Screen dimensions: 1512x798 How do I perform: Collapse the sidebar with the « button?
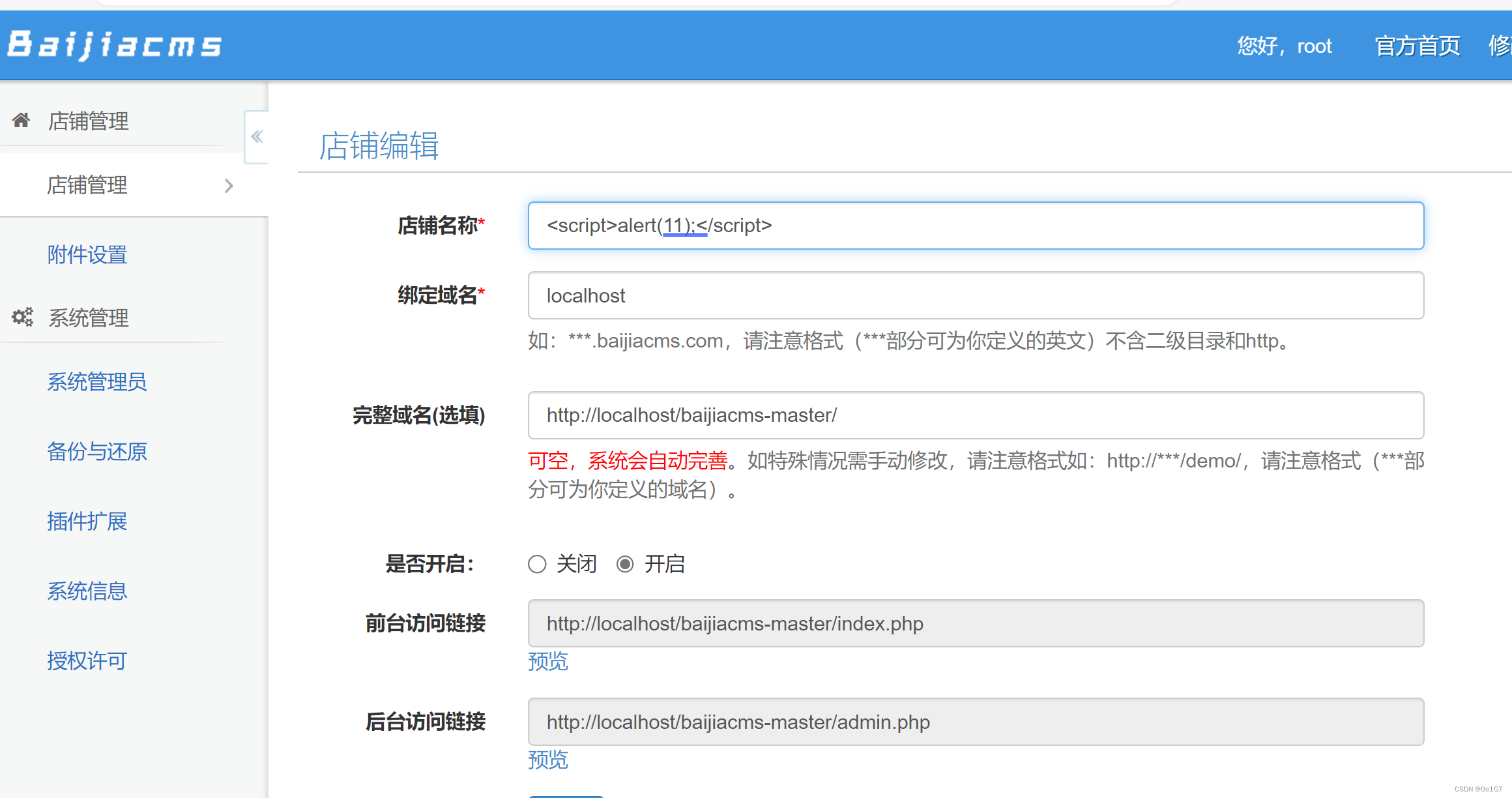click(257, 137)
